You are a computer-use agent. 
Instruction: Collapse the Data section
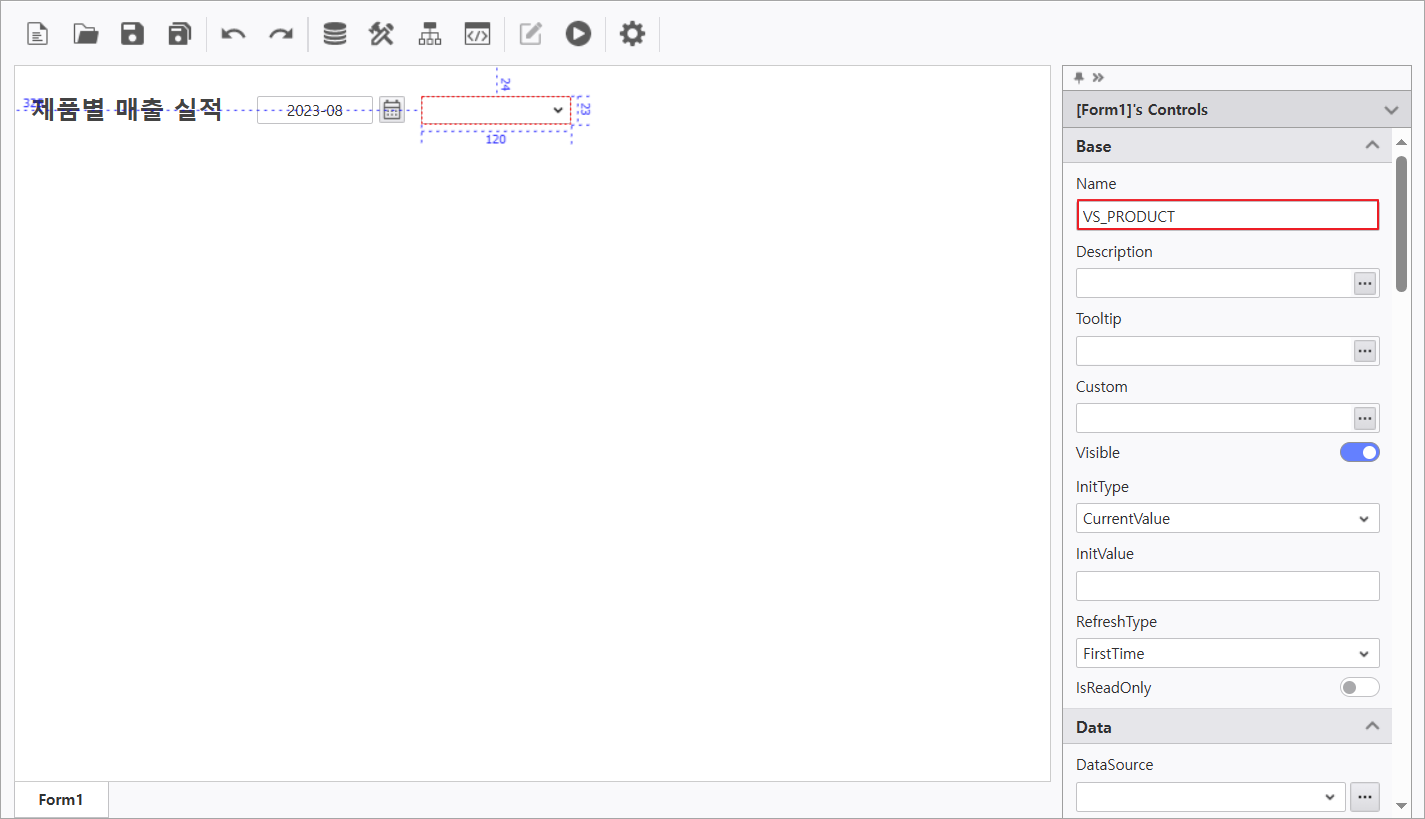click(x=1373, y=727)
